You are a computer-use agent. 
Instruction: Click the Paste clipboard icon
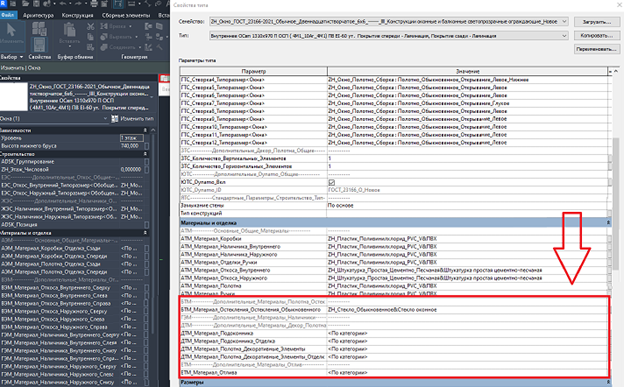coord(70,34)
